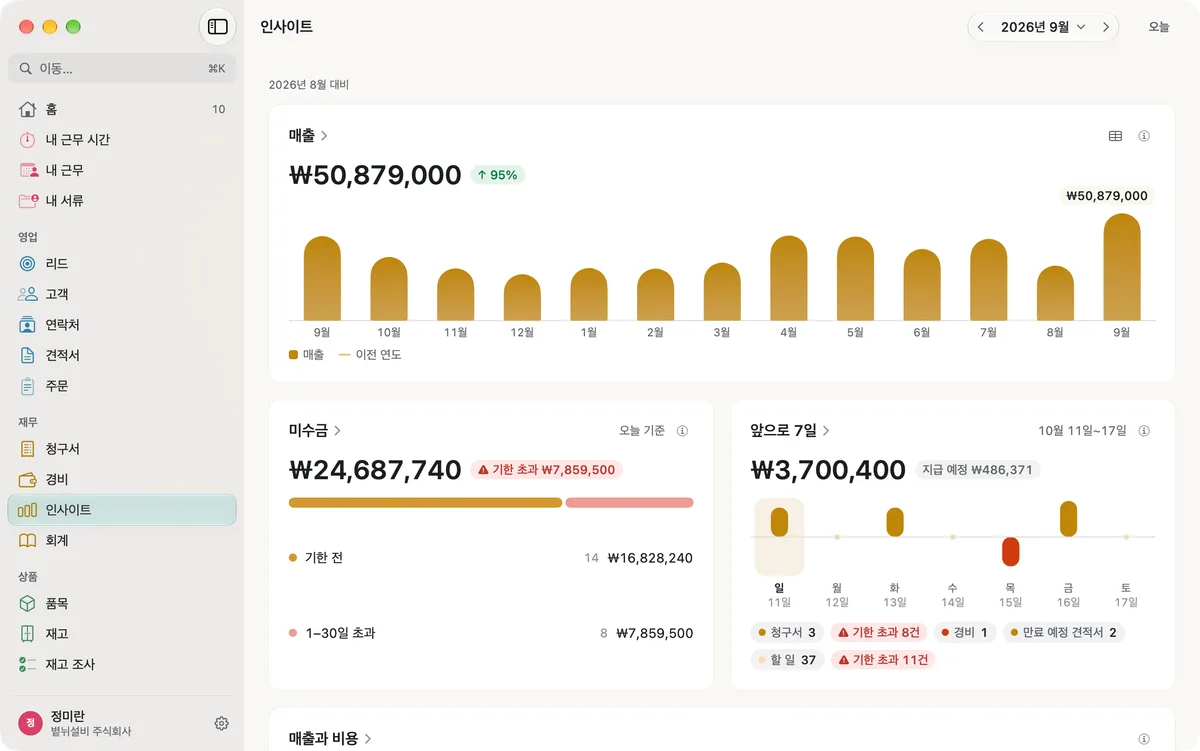Open the 매출 section heading link

[x=309, y=135]
